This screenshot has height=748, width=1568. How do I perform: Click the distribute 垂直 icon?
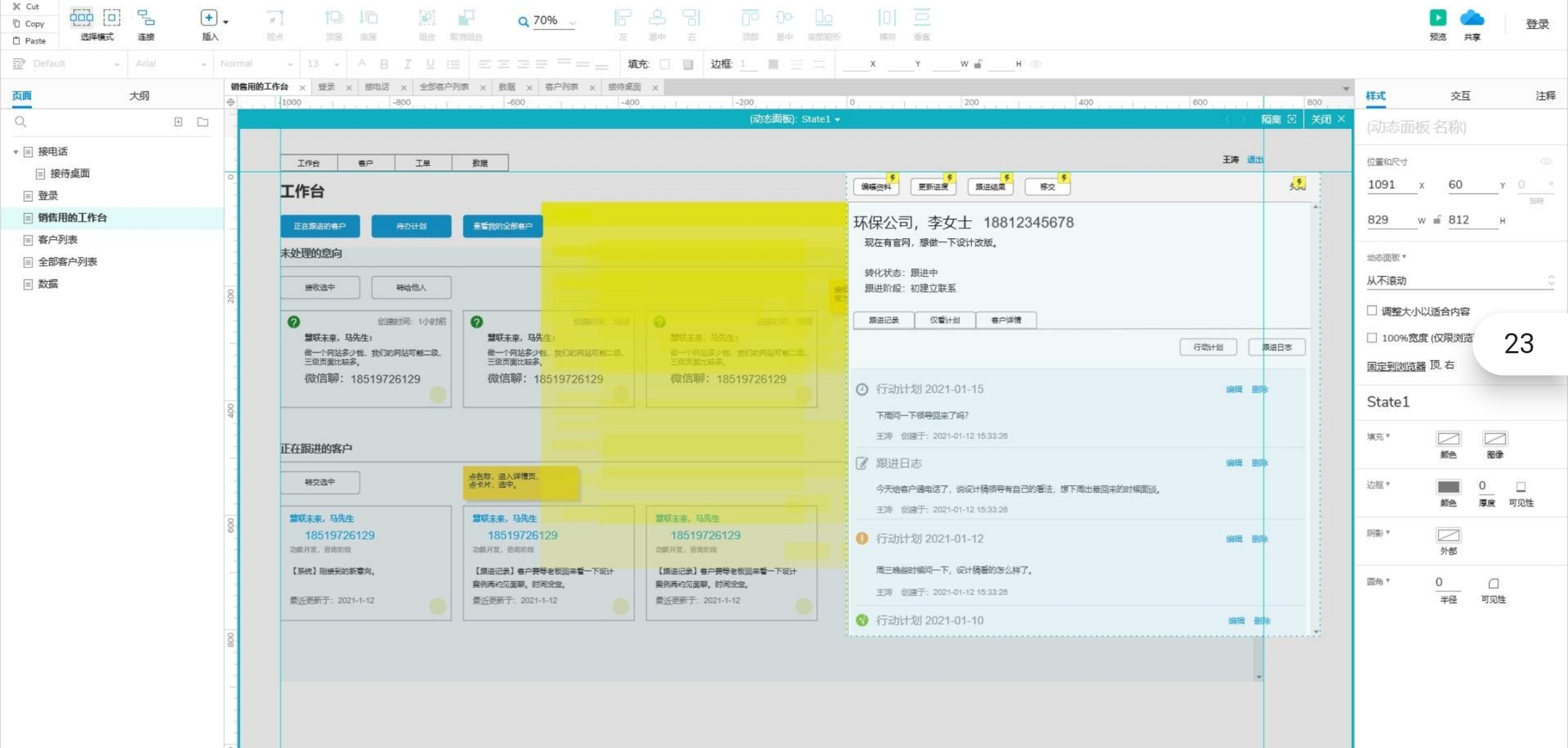[x=921, y=18]
